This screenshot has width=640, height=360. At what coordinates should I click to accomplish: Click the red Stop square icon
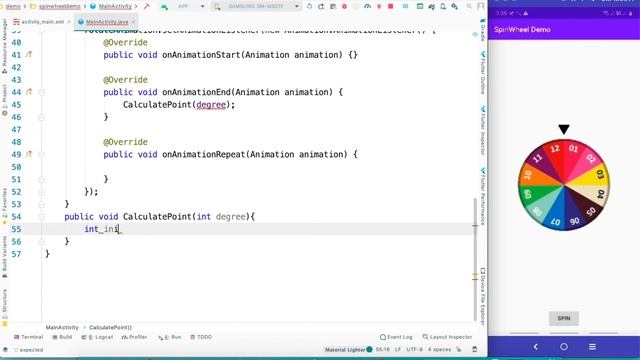click(391, 6)
